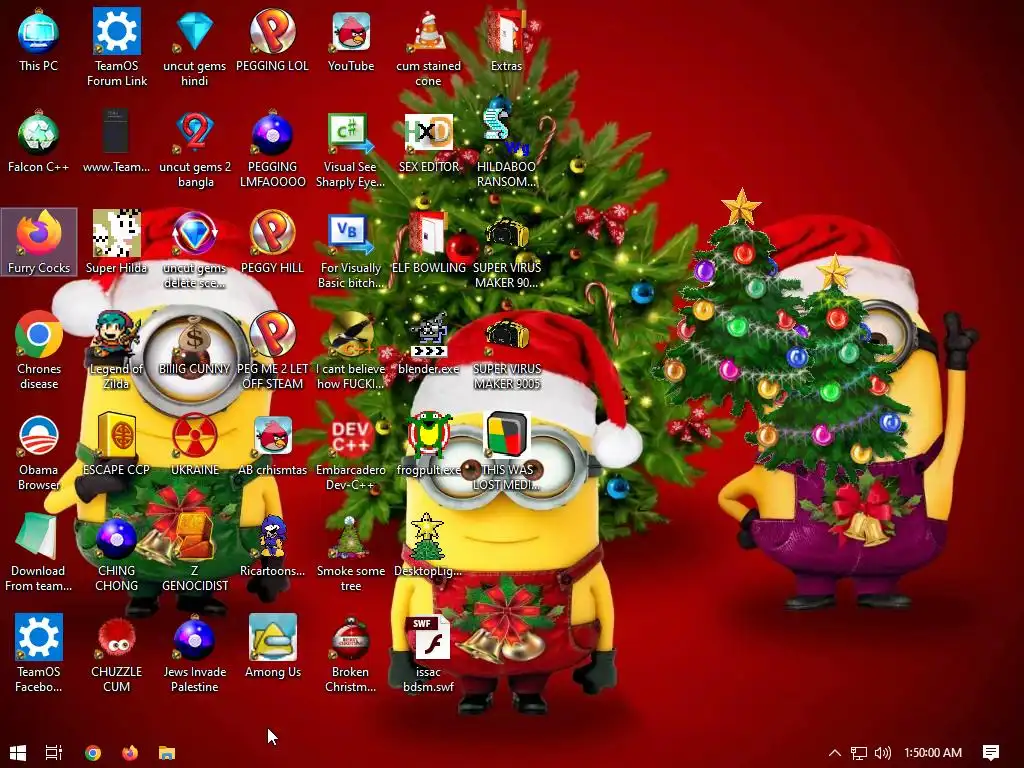
Task: Open the For Visually Basic shortcut
Action: (351, 249)
